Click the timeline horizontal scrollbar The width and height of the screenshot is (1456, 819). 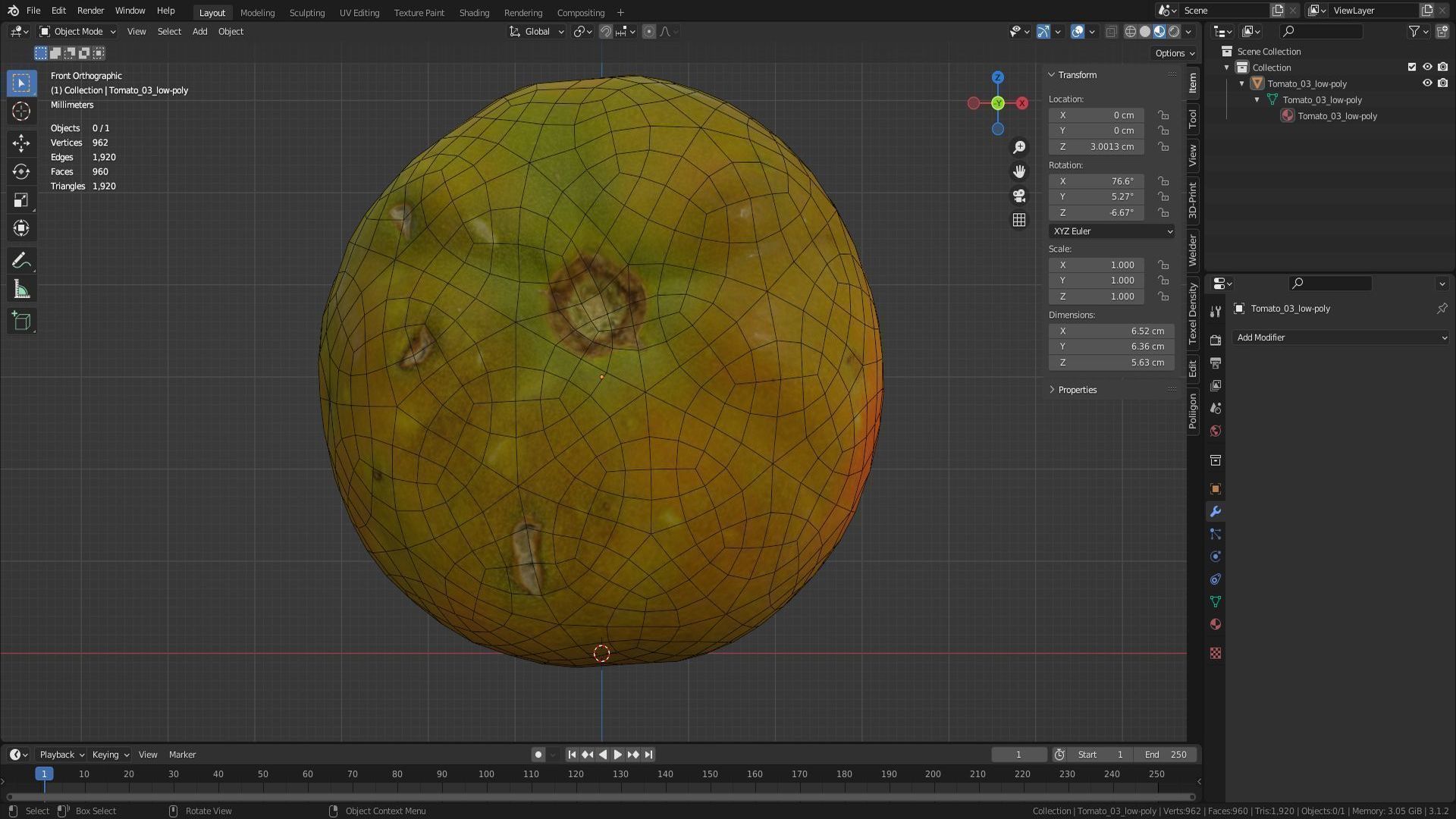pos(601,797)
